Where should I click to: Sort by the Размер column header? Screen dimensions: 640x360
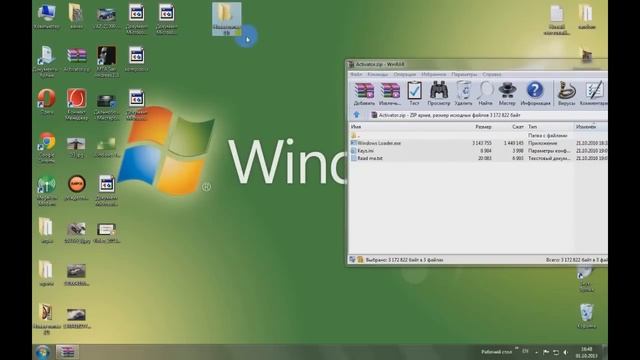pos(483,127)
